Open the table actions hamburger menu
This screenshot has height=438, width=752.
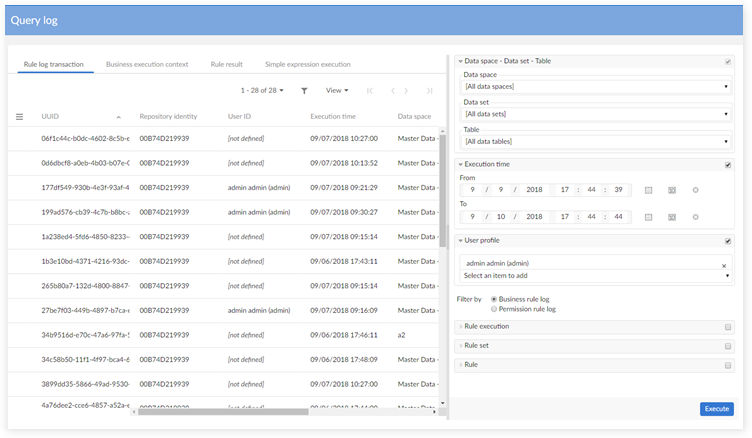19,117
